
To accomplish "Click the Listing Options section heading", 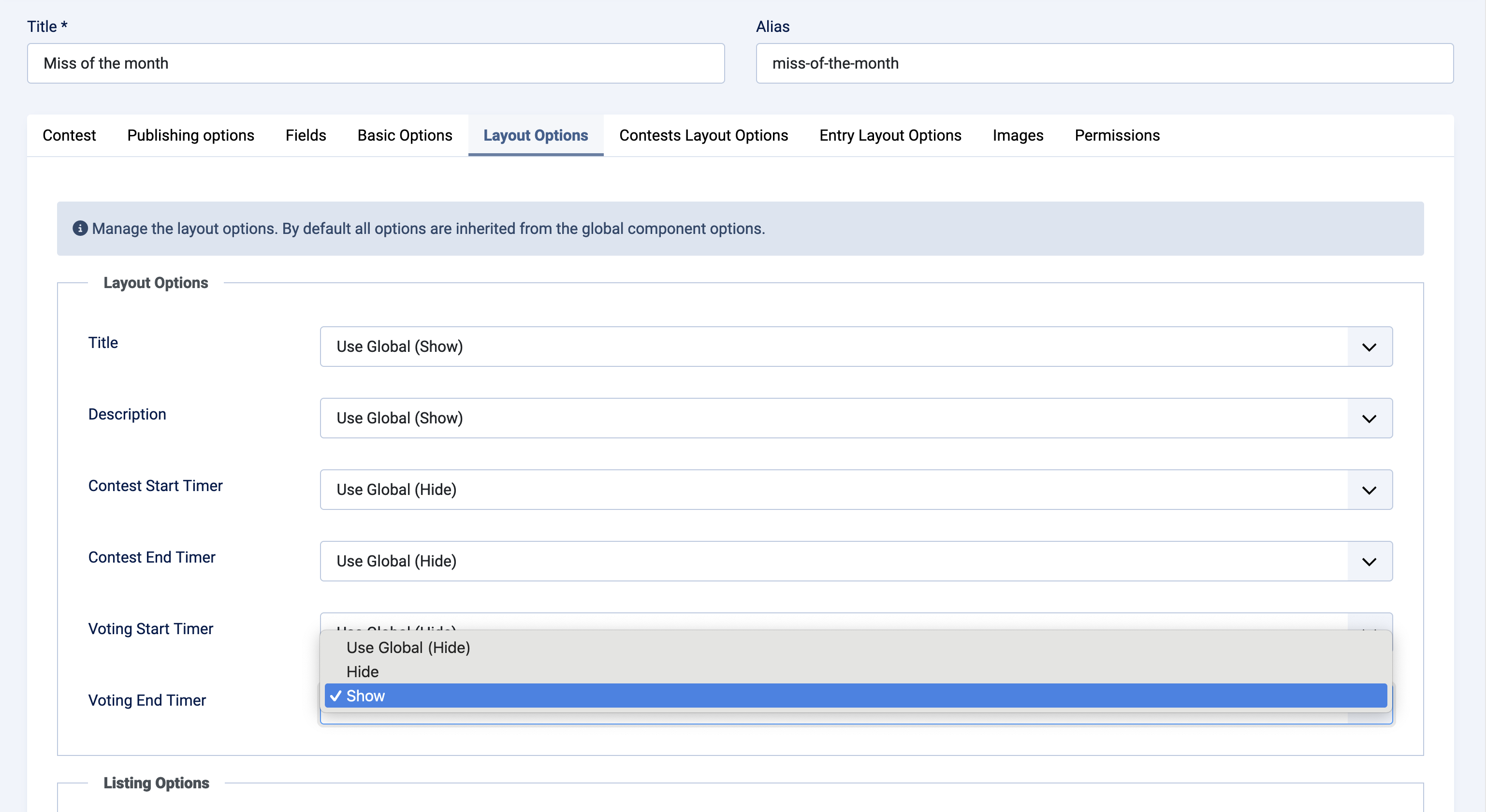I will (x=156, y=783).
